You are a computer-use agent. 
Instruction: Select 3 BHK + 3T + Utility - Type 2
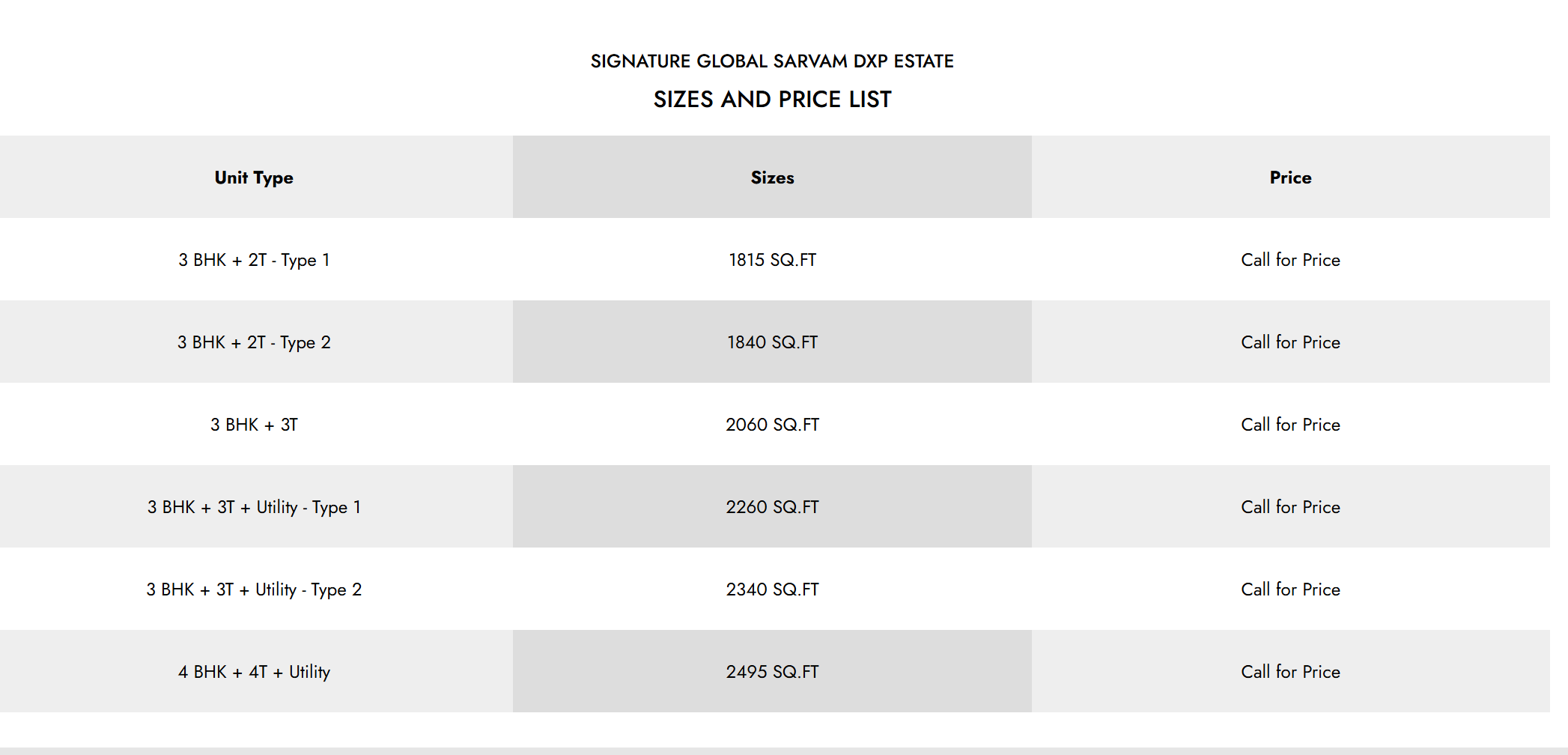[254, 589]
